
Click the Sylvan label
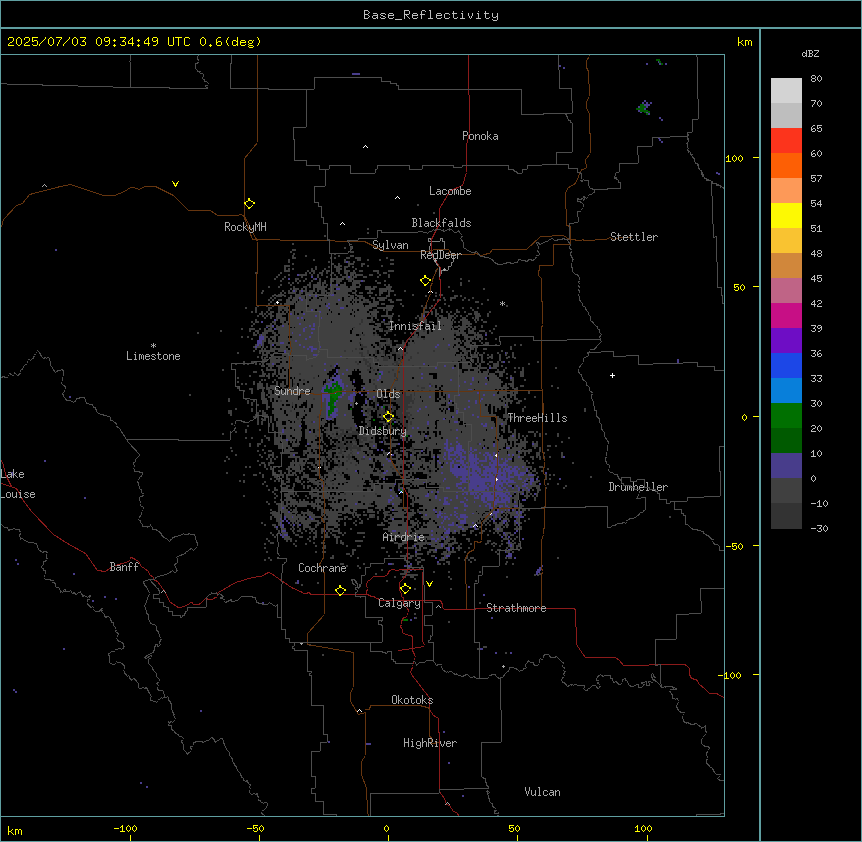390,245
